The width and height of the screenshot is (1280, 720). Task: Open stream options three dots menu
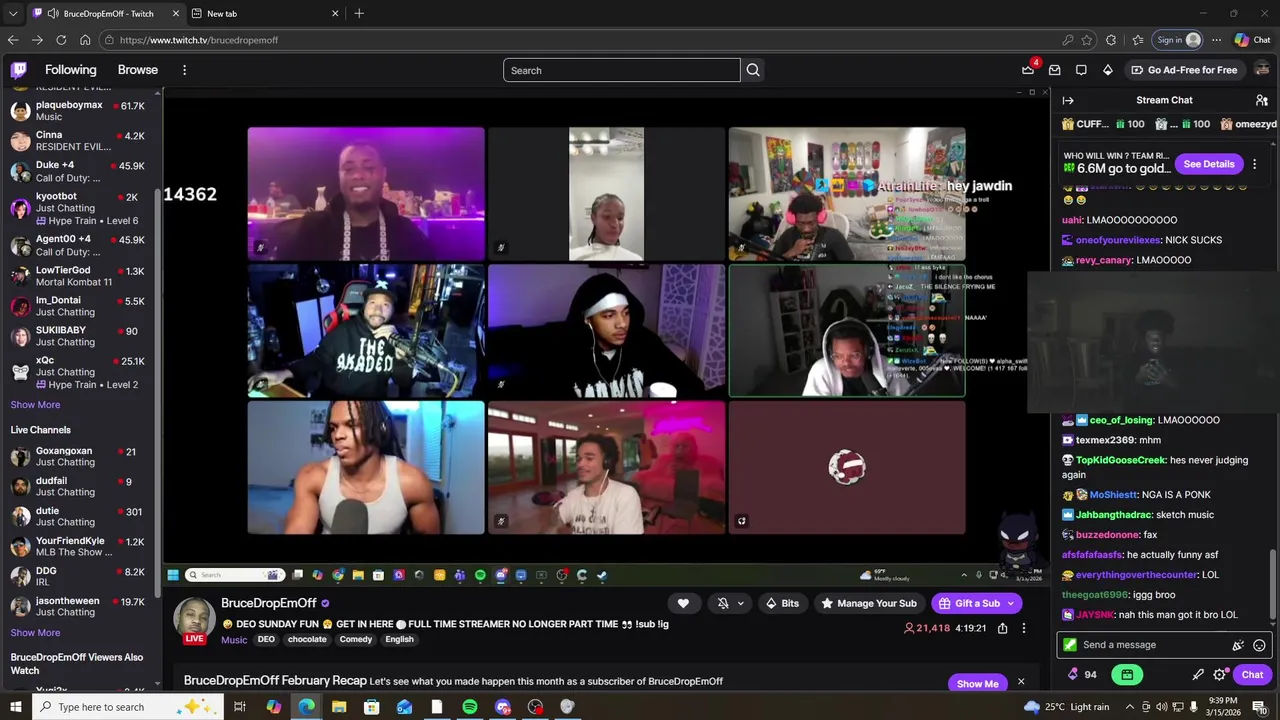[x=1023, y=628]
